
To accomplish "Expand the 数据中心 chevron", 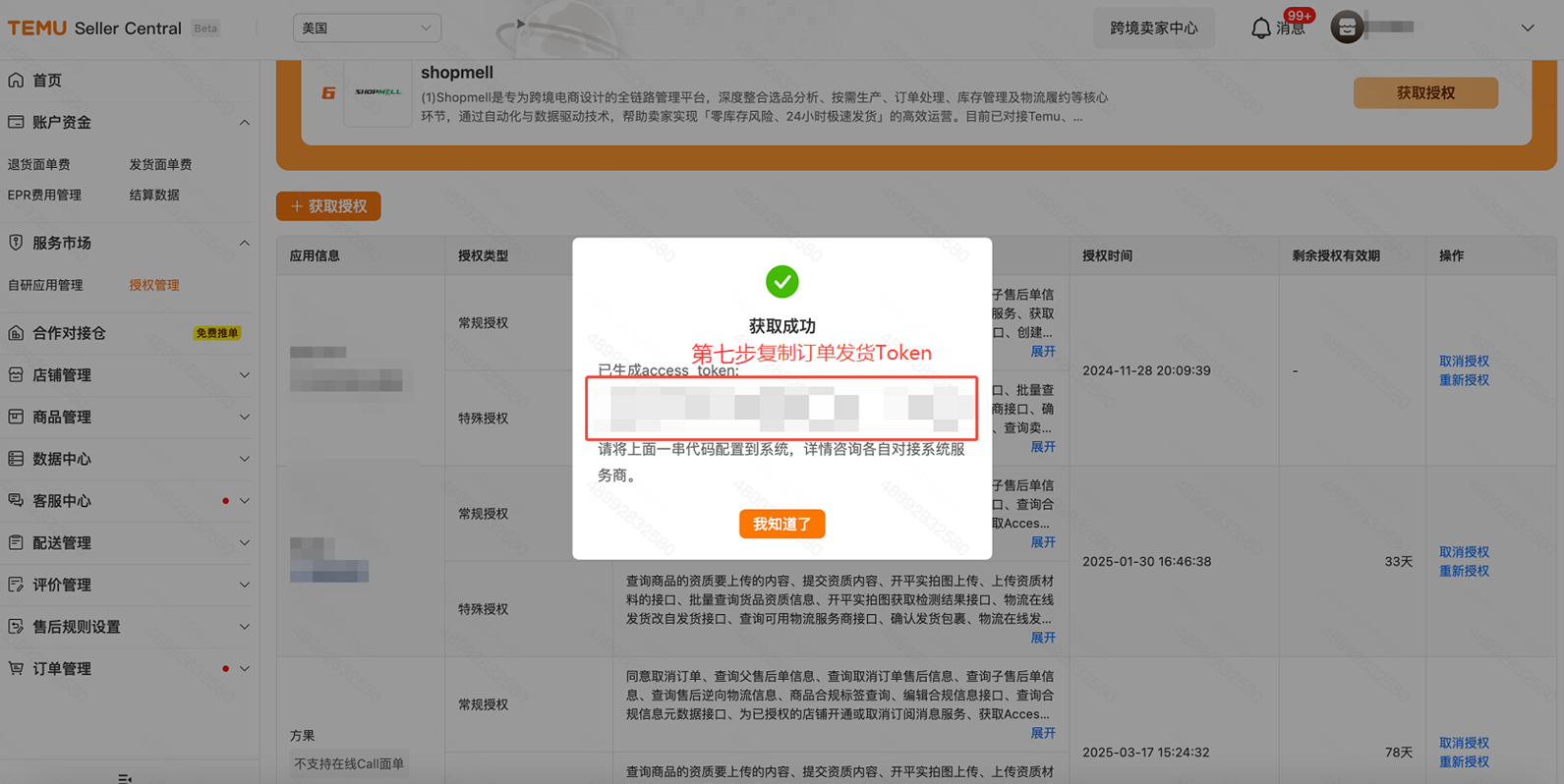I will pos(244,459).
